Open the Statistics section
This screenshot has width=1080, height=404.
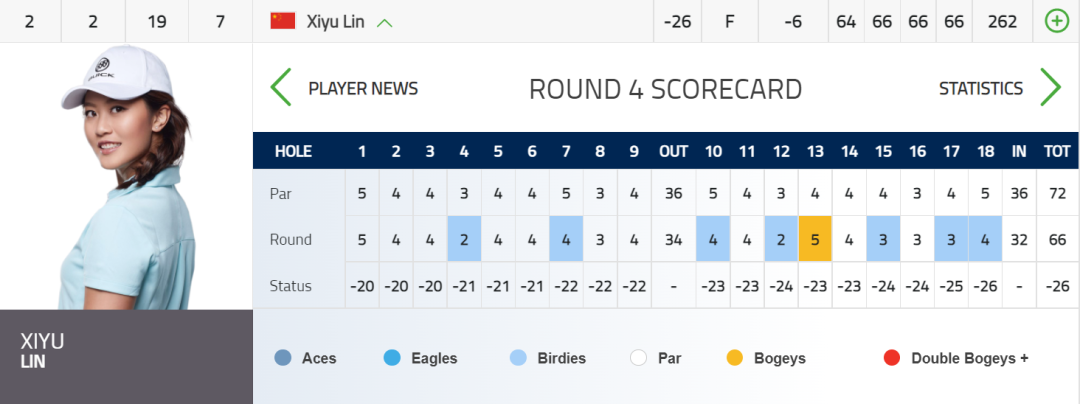tap(980, 89)
